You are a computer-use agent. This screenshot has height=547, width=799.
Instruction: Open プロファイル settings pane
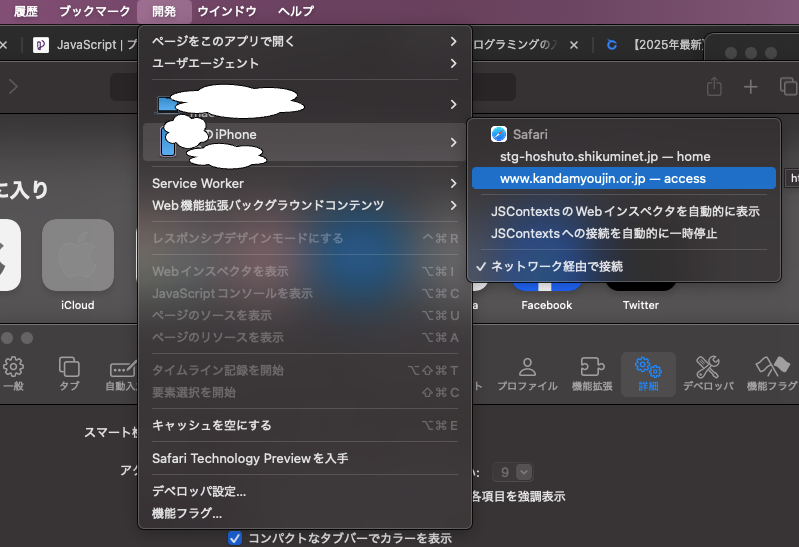point(527,374)
